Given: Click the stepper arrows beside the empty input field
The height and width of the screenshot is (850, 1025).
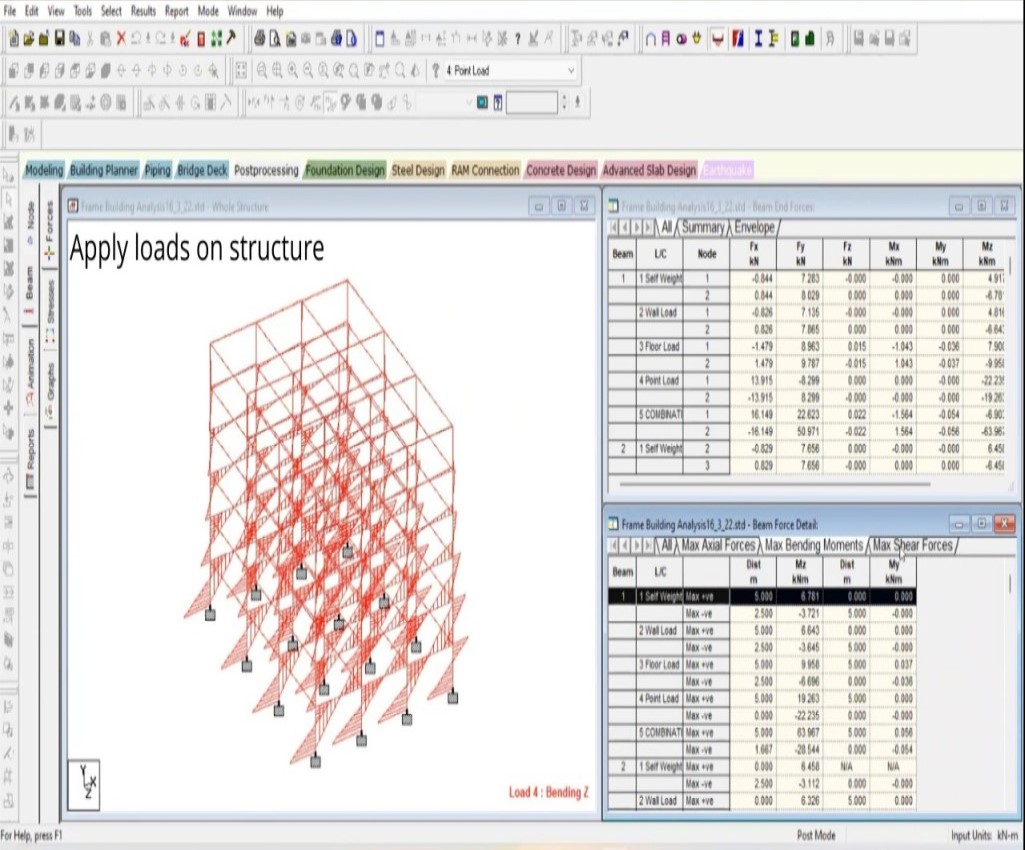Looking at the screenshot, I should tap(564, 102).
